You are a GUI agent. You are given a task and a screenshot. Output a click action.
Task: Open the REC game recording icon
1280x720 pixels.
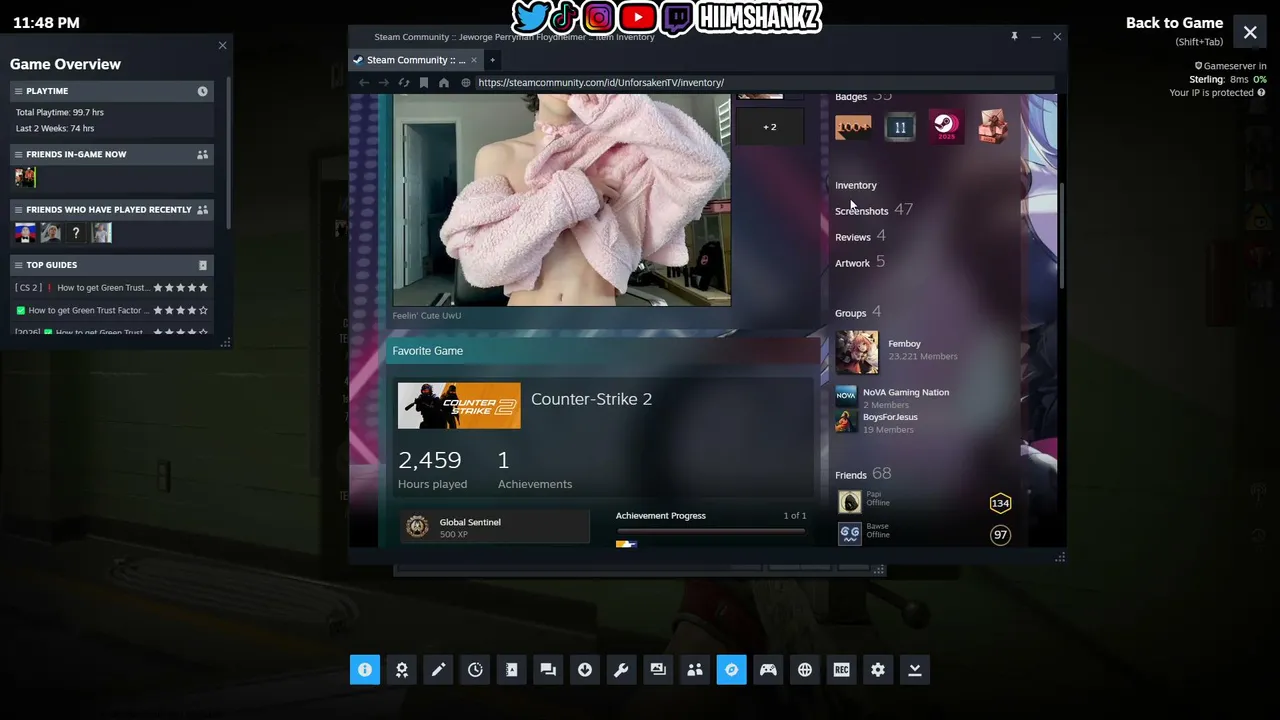point(841,670)
